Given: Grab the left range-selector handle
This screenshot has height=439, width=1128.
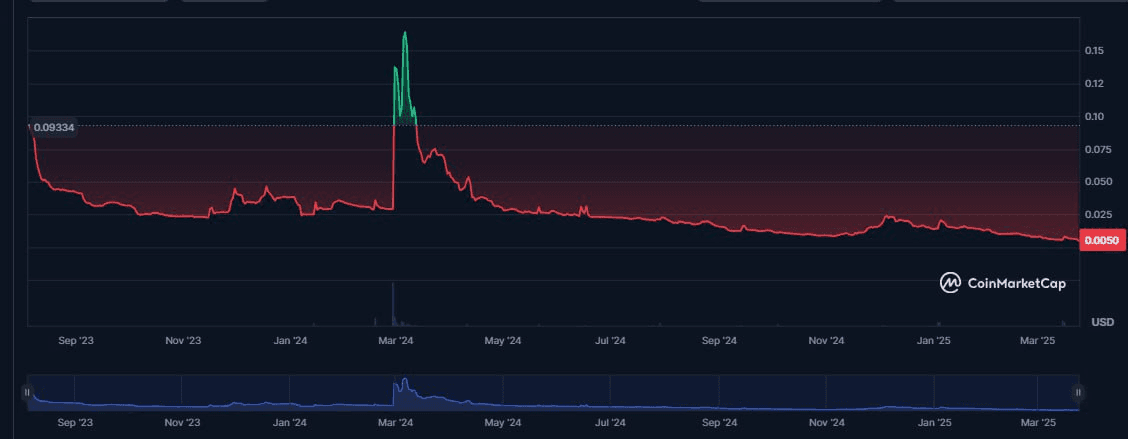Looking at the screenshot, I should (x=27, y=392).
